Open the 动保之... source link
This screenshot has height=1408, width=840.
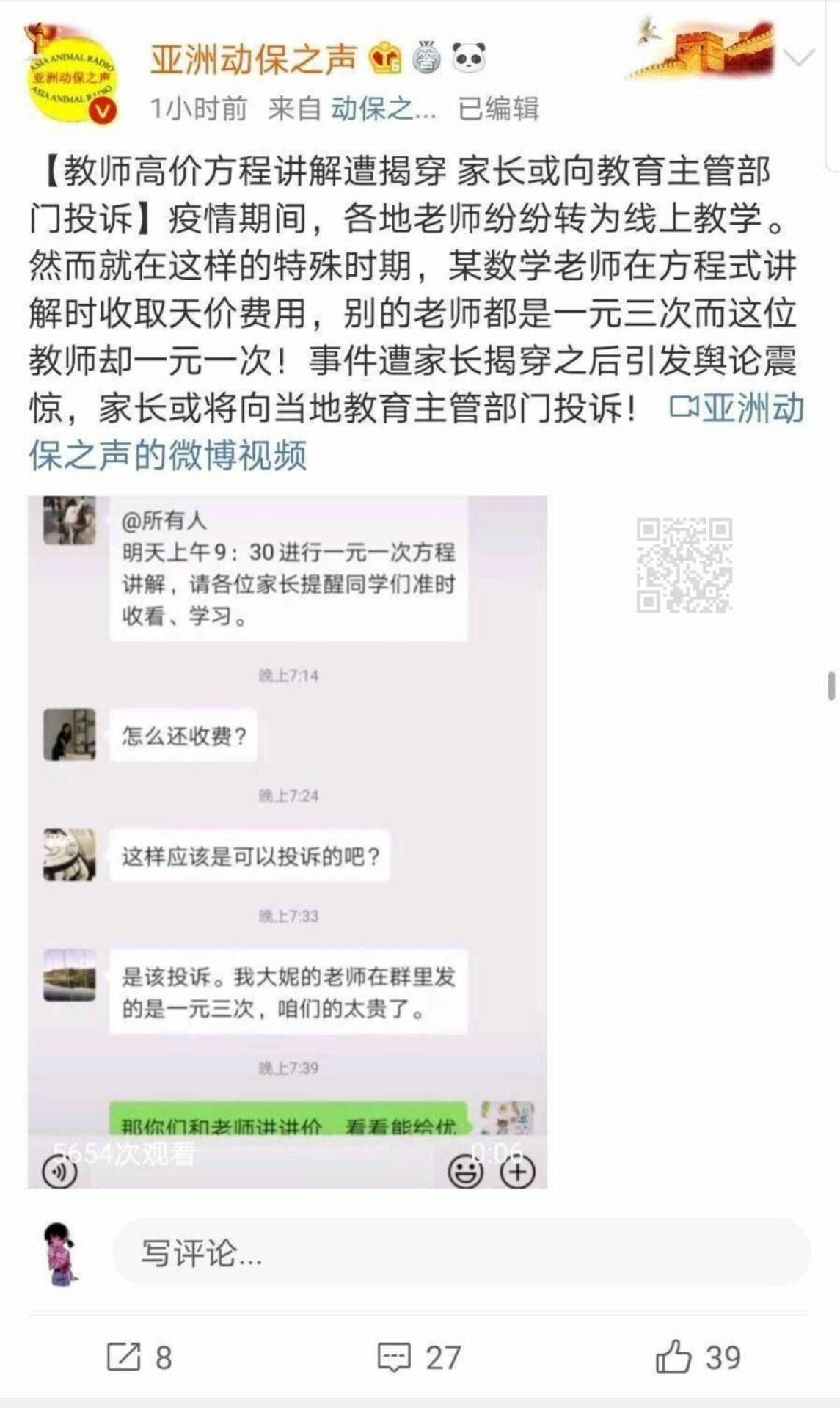[383, 109]
